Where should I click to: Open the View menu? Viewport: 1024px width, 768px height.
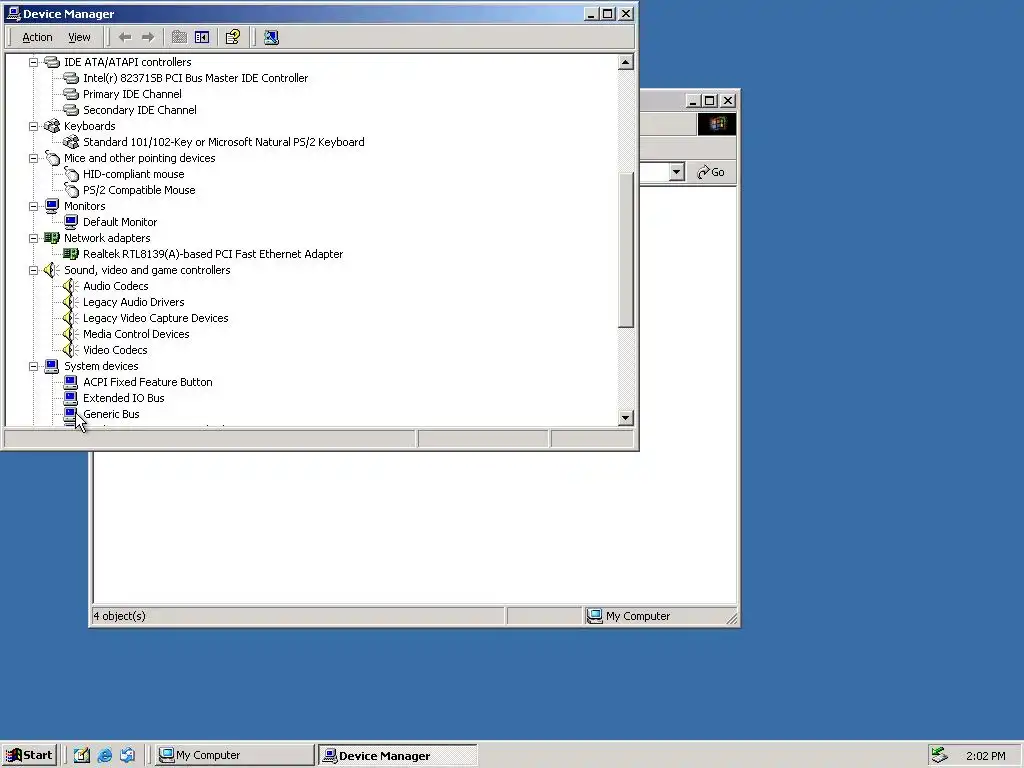coord(79,37)
